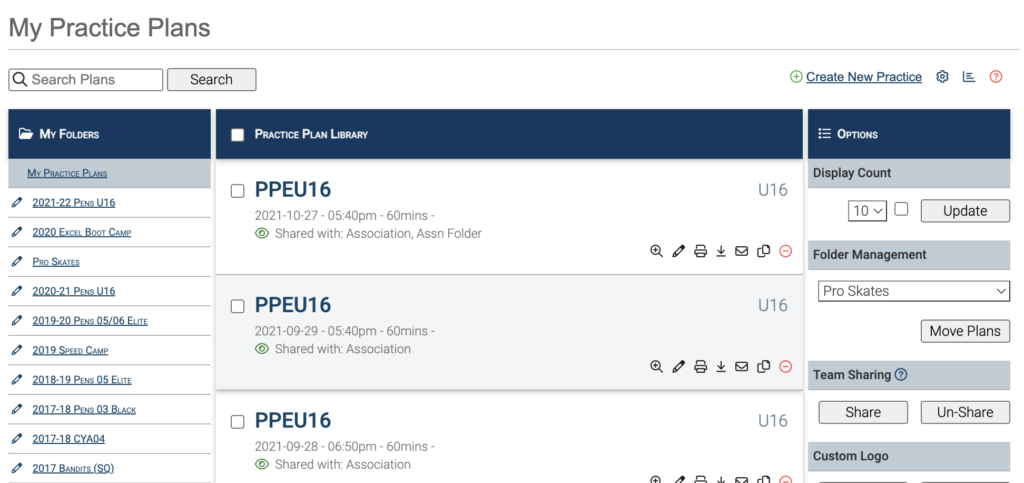
Task: Select the My Practice Plans folder link
Action: coord(67,174)
